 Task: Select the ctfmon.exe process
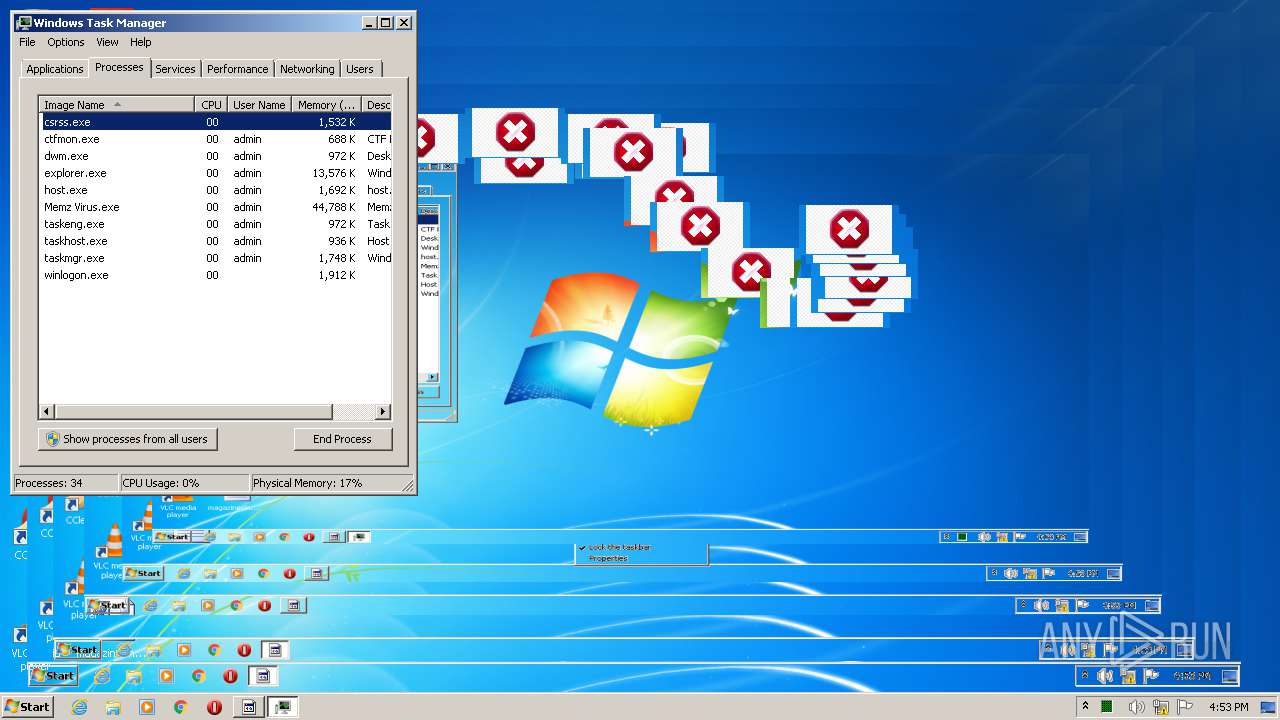pos(215,139)
